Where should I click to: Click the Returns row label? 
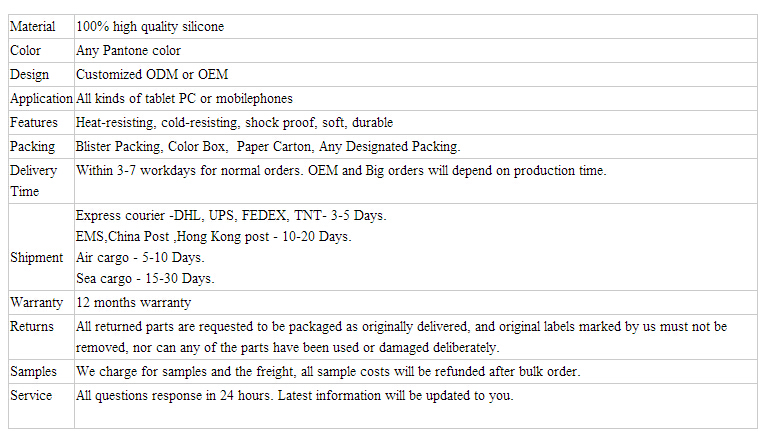point(32,326)
